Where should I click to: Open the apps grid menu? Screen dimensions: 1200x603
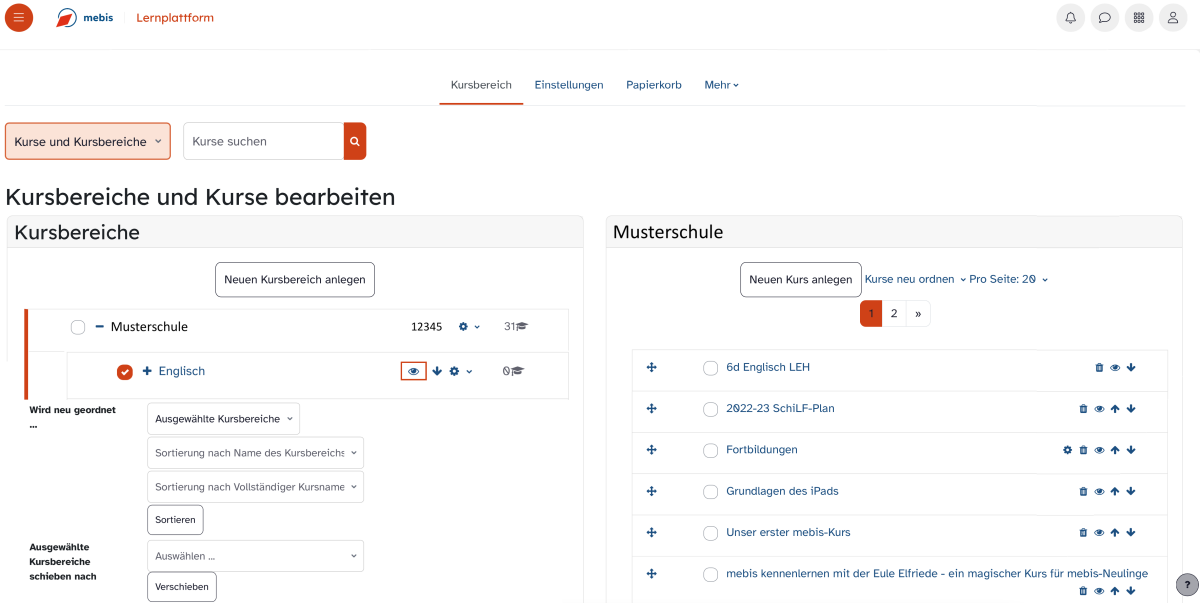tap(1138, 18)
